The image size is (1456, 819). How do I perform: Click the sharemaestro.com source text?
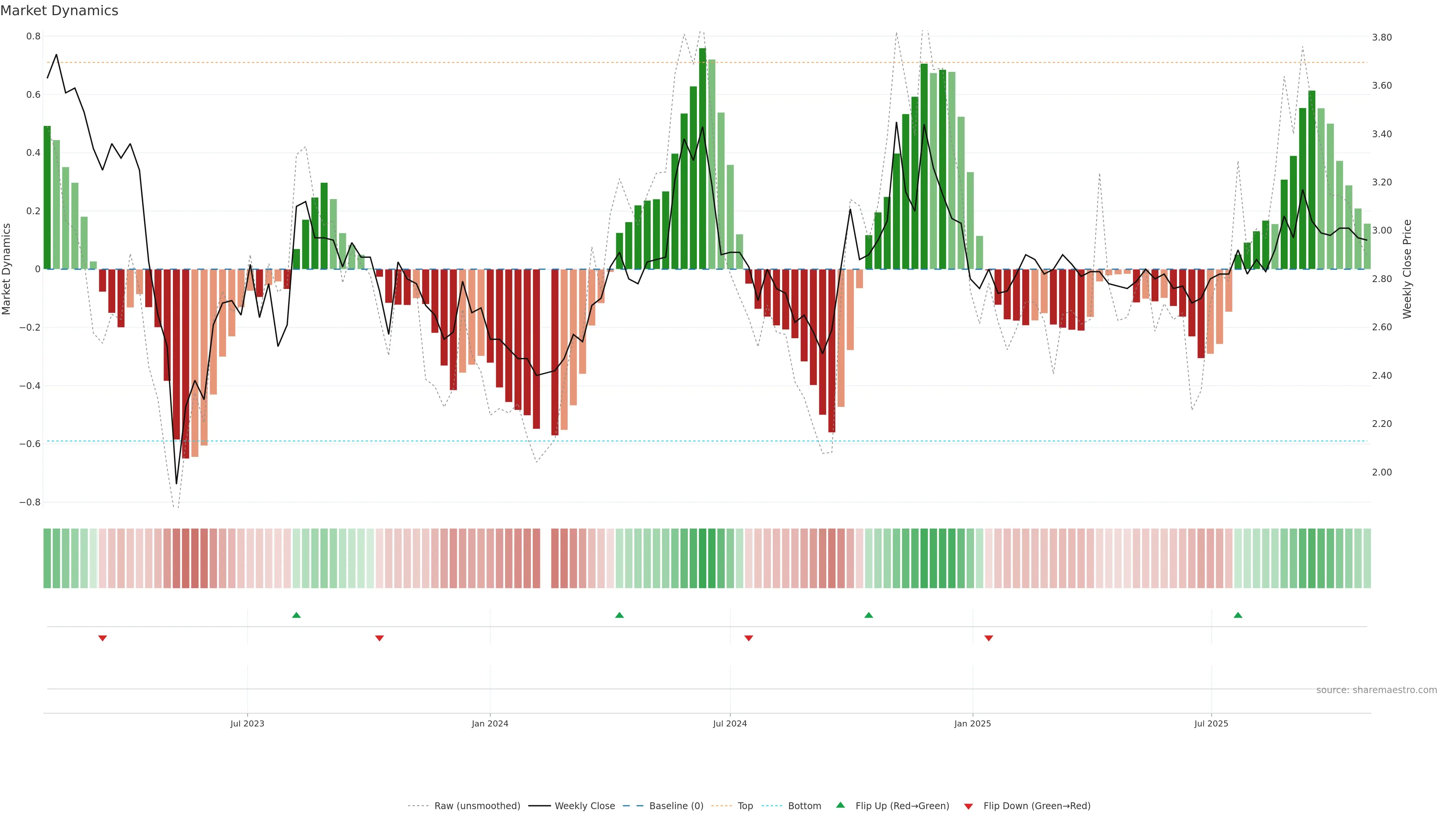point(1376,690)
